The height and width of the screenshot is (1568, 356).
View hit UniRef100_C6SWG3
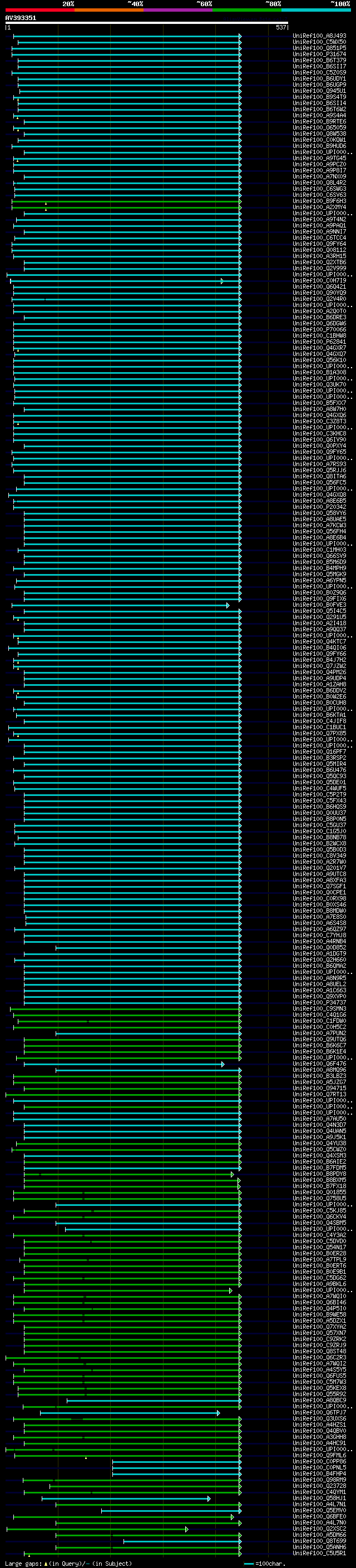coord(319,189)
